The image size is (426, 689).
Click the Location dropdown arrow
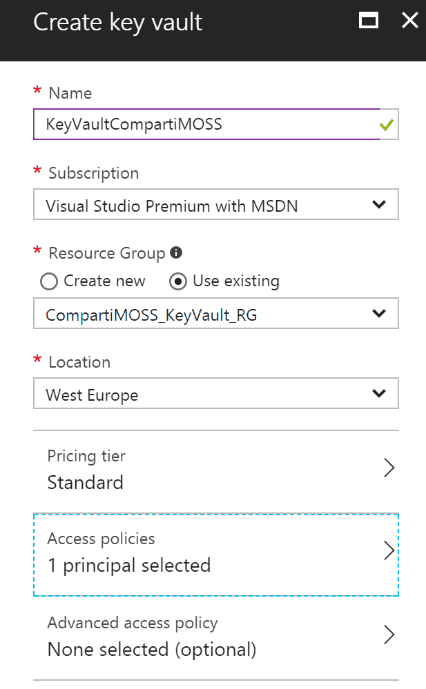tap(379, 393)
